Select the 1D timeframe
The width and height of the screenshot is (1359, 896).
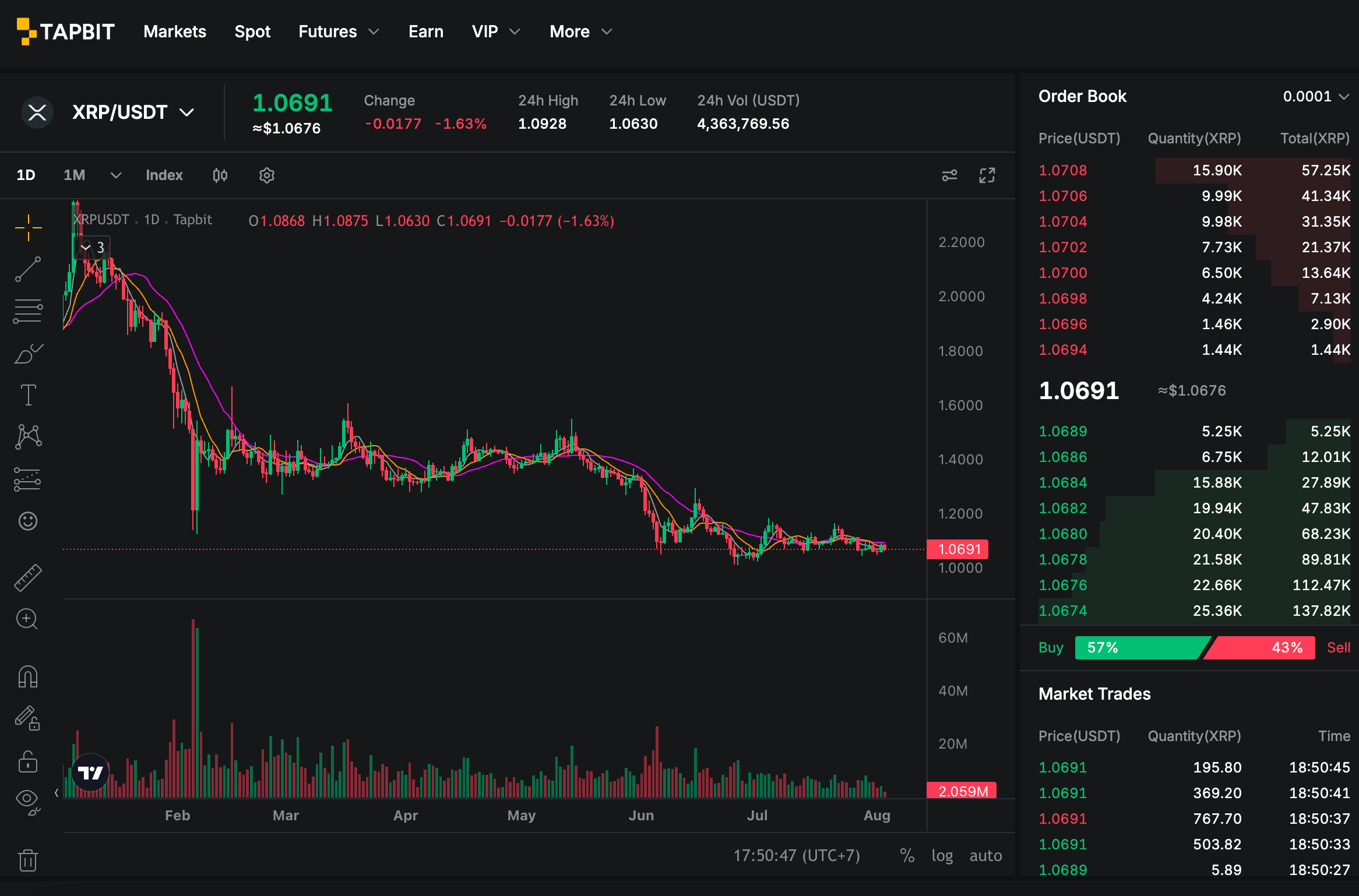coord(26,175)
